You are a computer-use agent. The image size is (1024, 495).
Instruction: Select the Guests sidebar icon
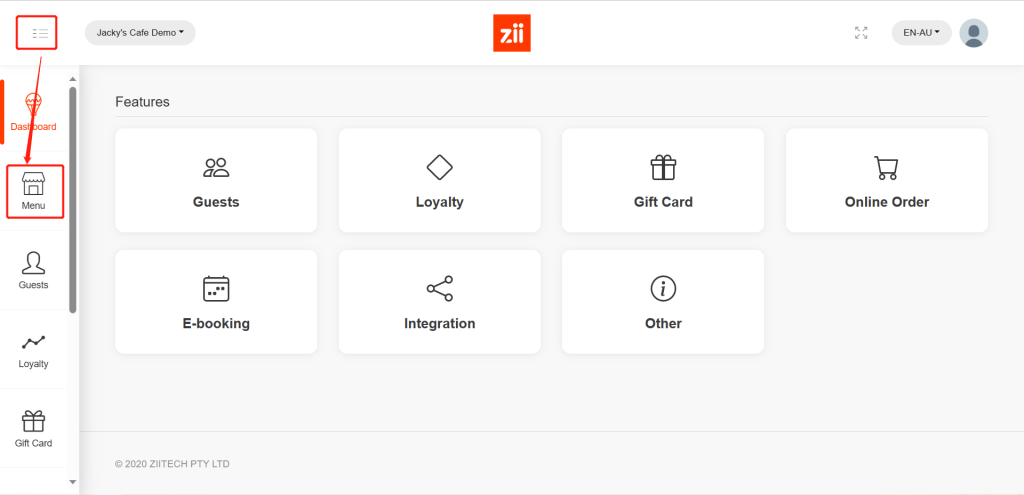point(34,270)
